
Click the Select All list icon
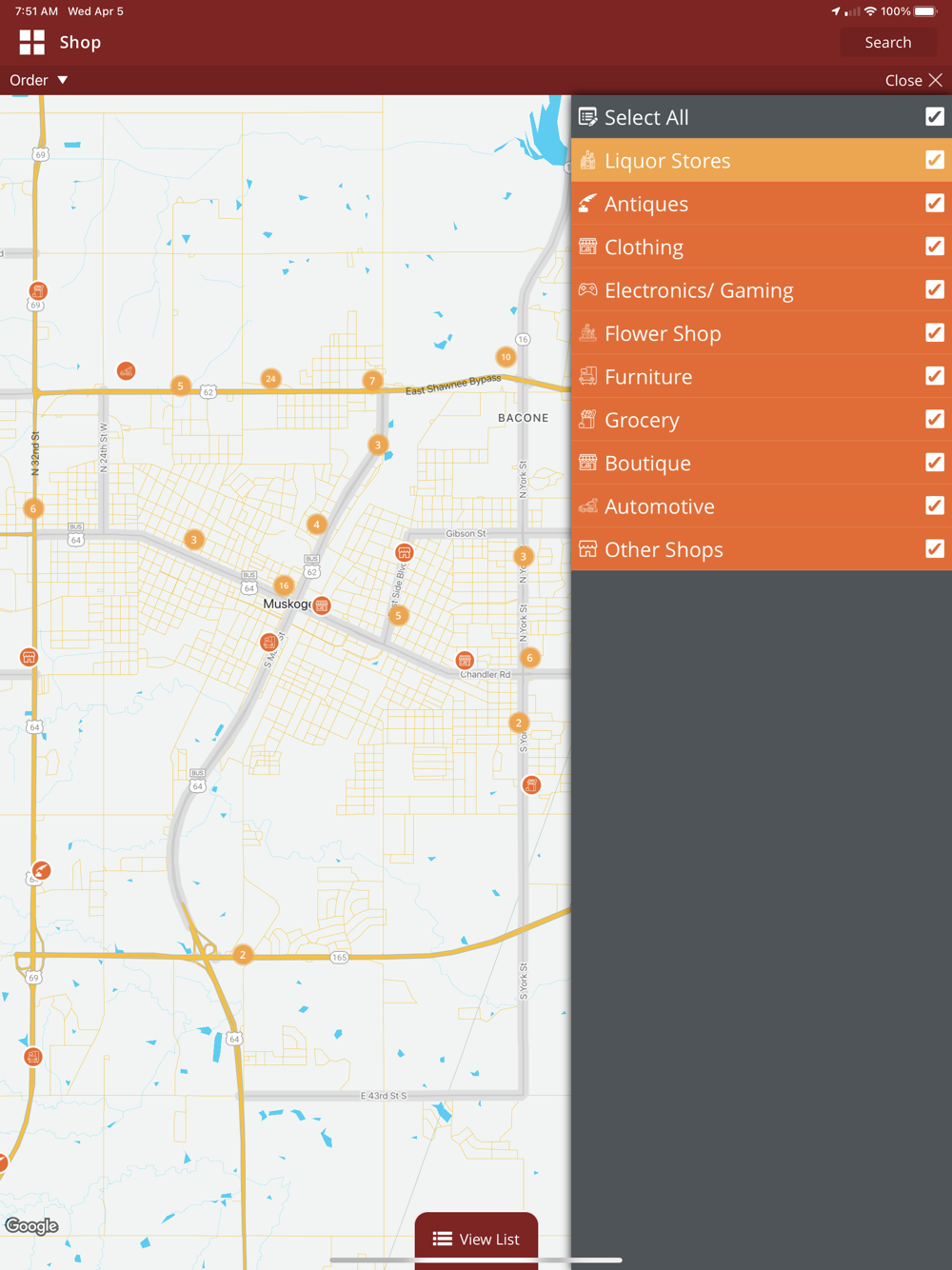pos(588,117)
